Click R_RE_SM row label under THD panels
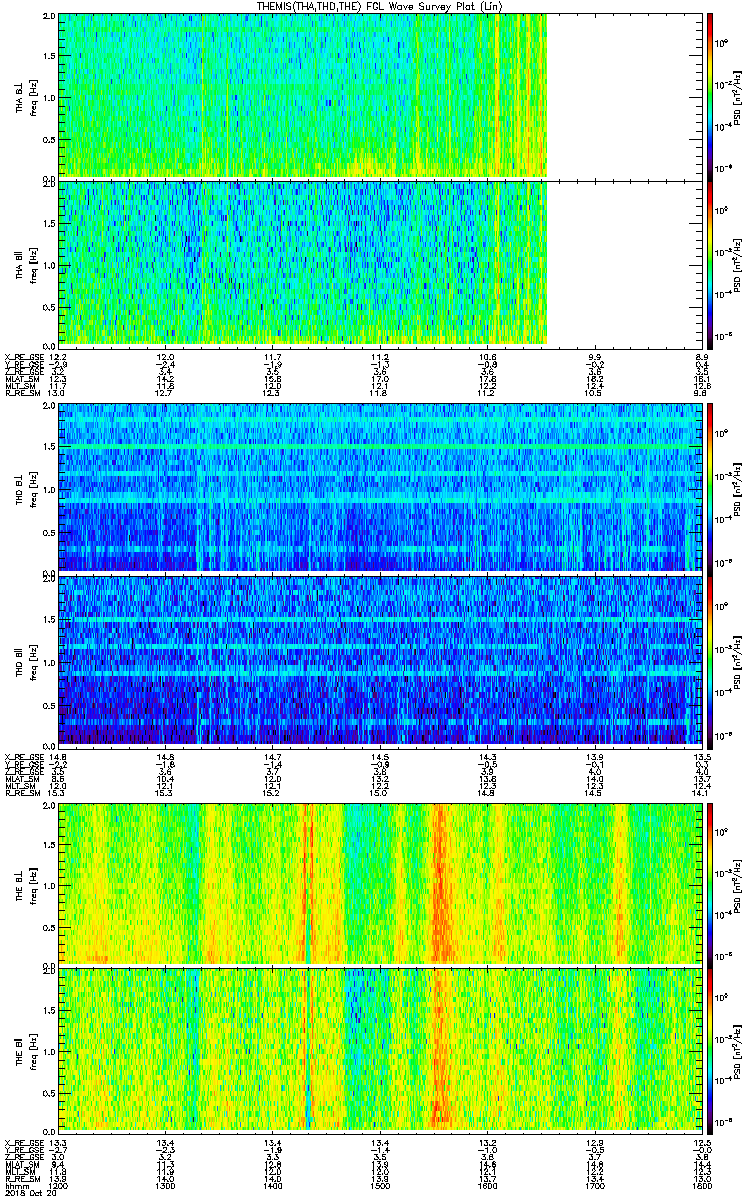Screen dimensions: 750x1200 click(x=22, y=792)
